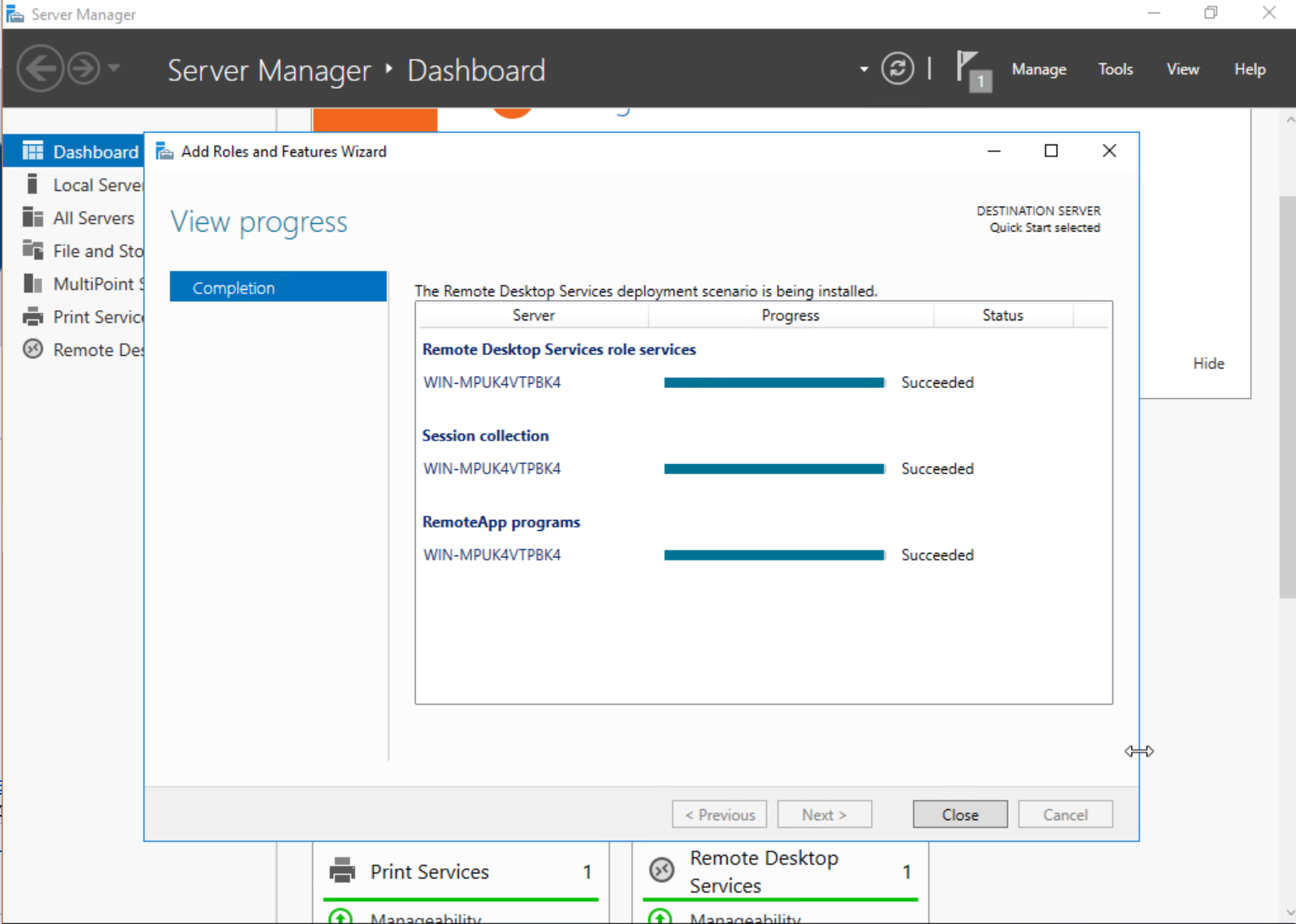Viewport: 1296px width, 924px height.
Task: Select Local Server in the sidebar
Action: (x=74, y=184)
